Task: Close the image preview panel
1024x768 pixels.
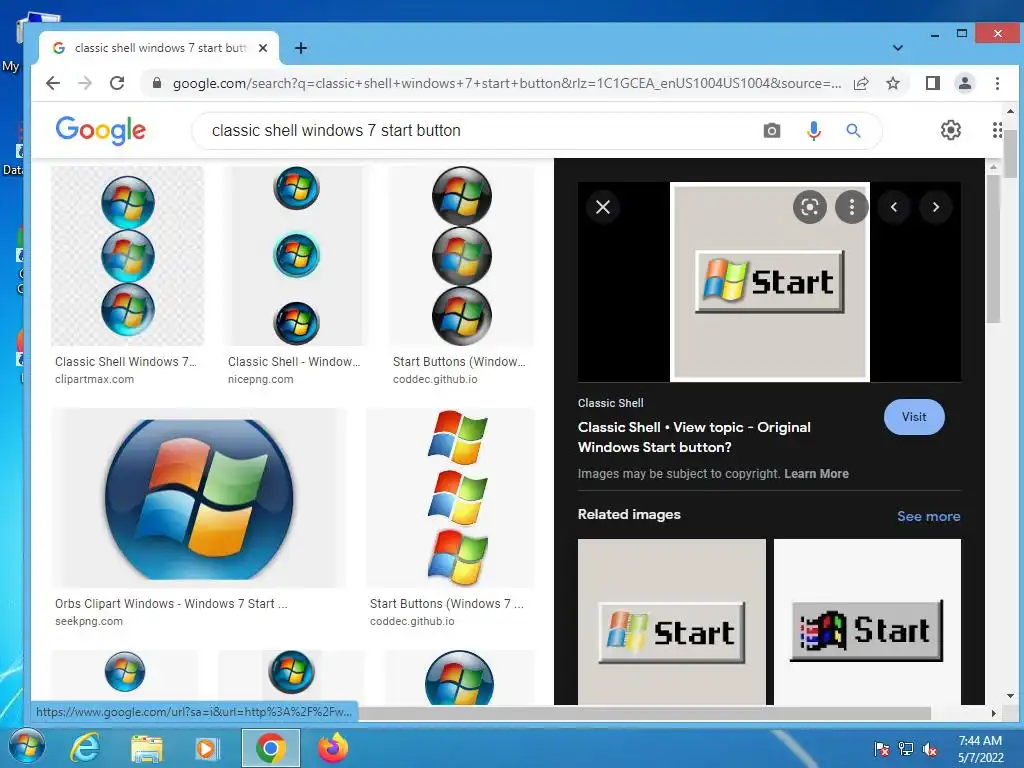Action: point(603,207)
